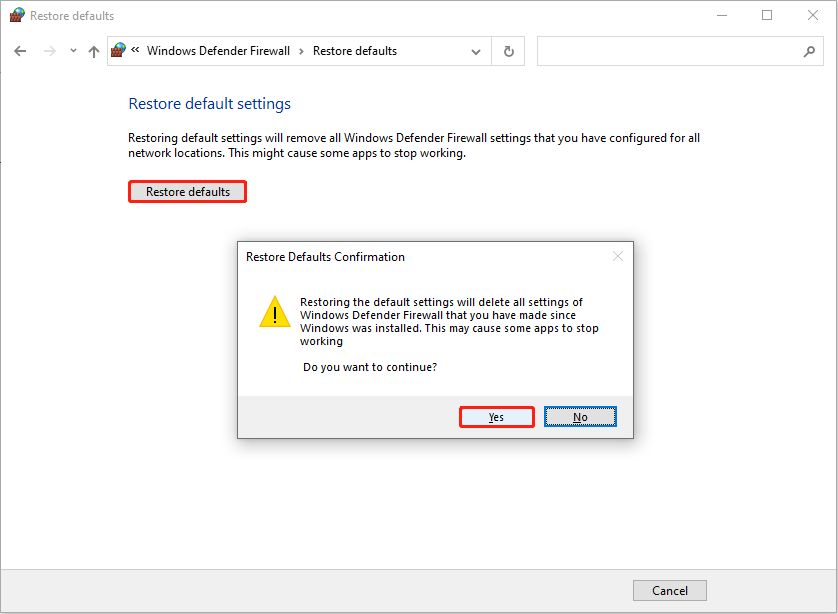Click the title bar firewall icon

tap(17, 16)
